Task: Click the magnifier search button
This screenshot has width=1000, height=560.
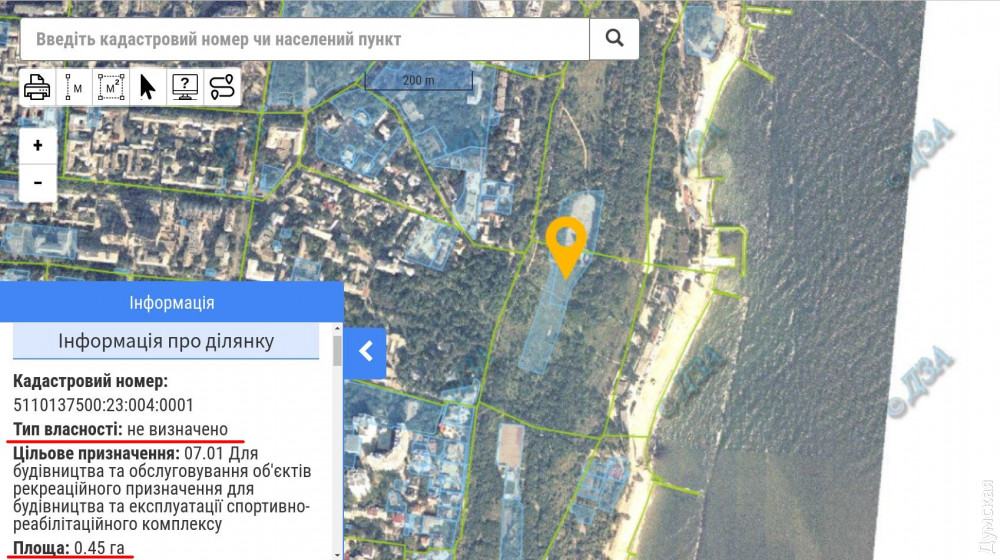Action: 614,38
